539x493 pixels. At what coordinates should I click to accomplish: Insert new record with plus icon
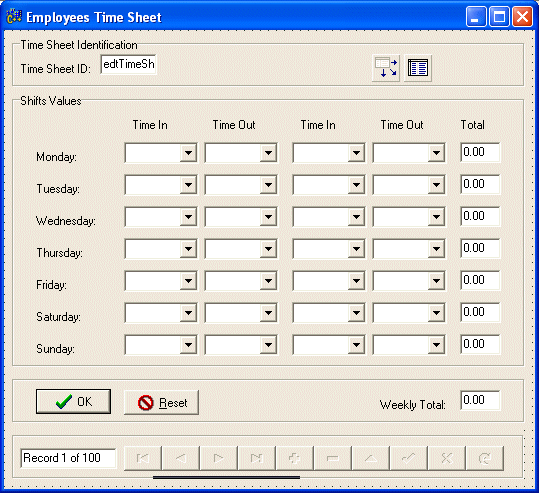click(x=295, y=458)
